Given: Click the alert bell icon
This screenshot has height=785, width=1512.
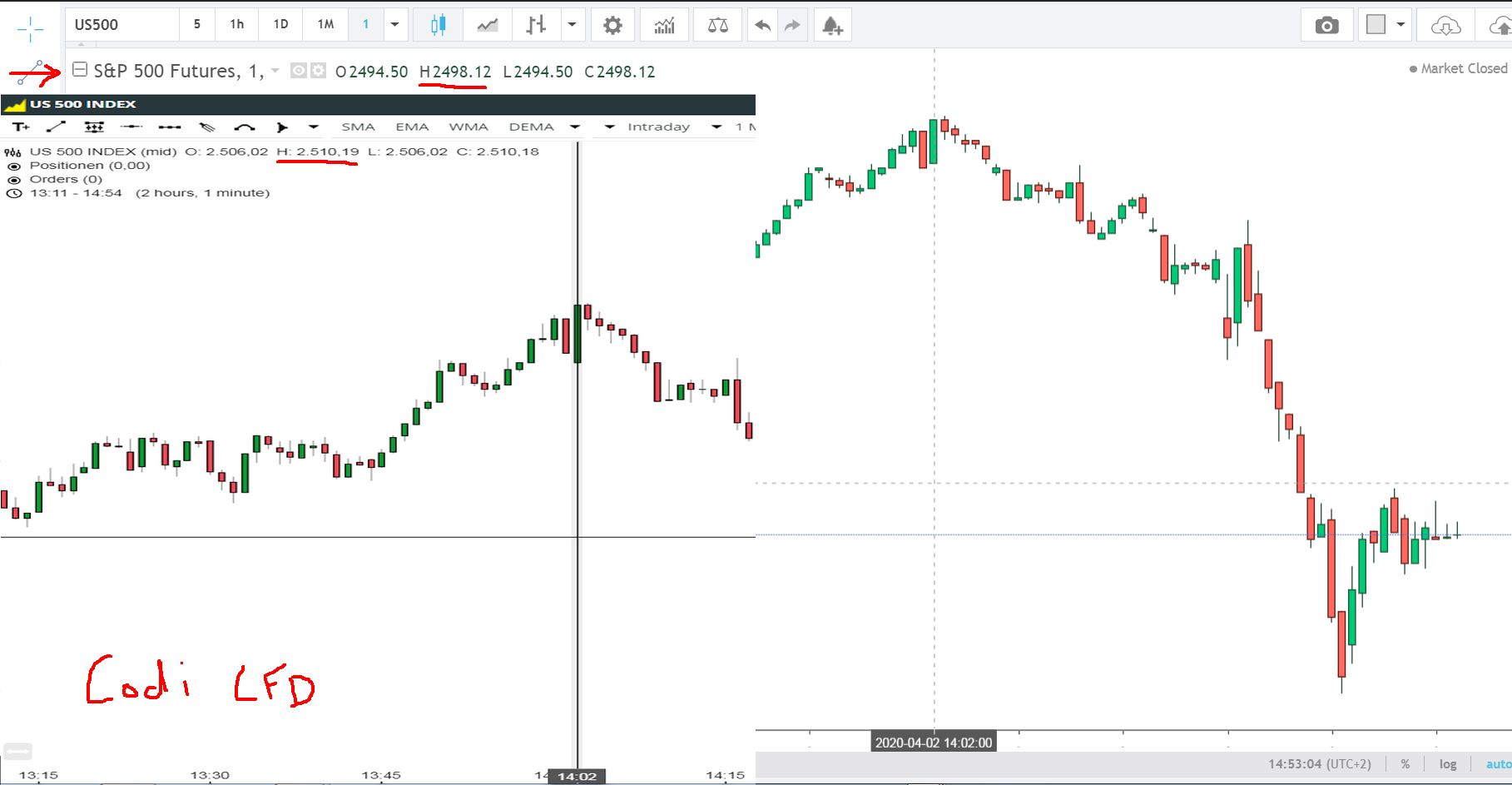Looking at the screenshot, I should coord(832,25).
